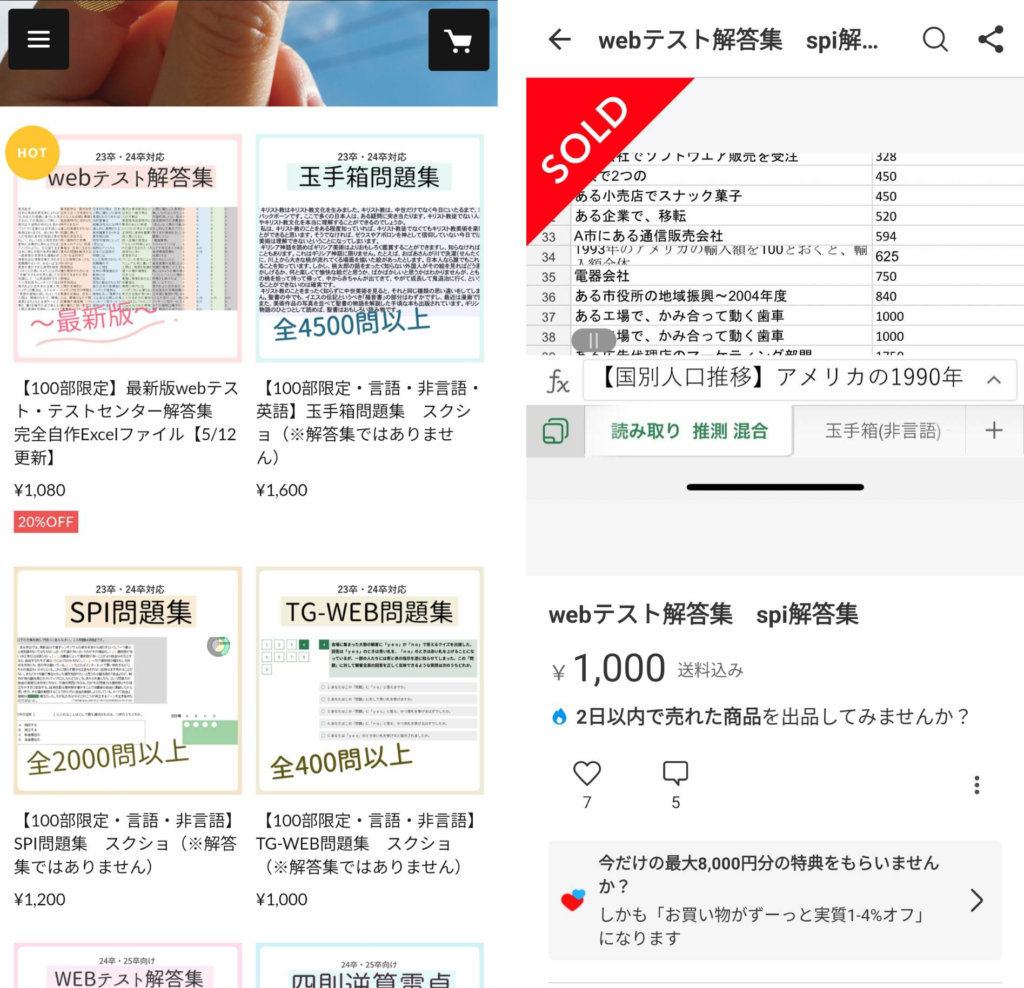Open the three-dot options menu
Image resolution: width=1024 pixels, height=988 pixels.
[x=976, y=784]
